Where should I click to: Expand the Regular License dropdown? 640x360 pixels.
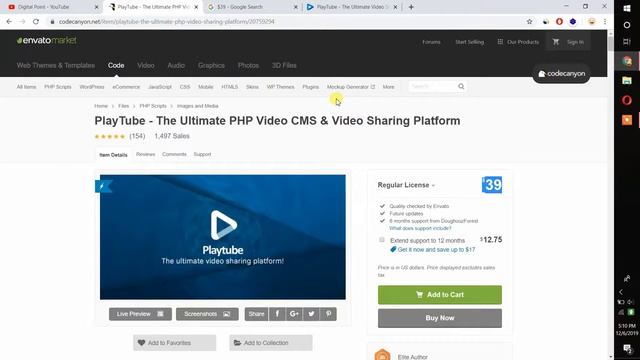[x=406, y=185]
